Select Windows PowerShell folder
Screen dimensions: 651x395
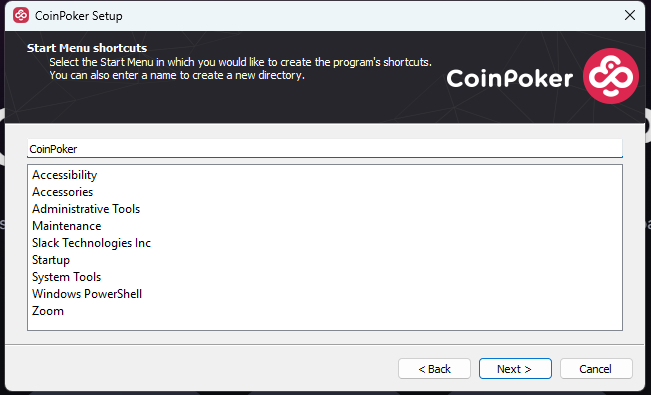[x=87, y=294]
